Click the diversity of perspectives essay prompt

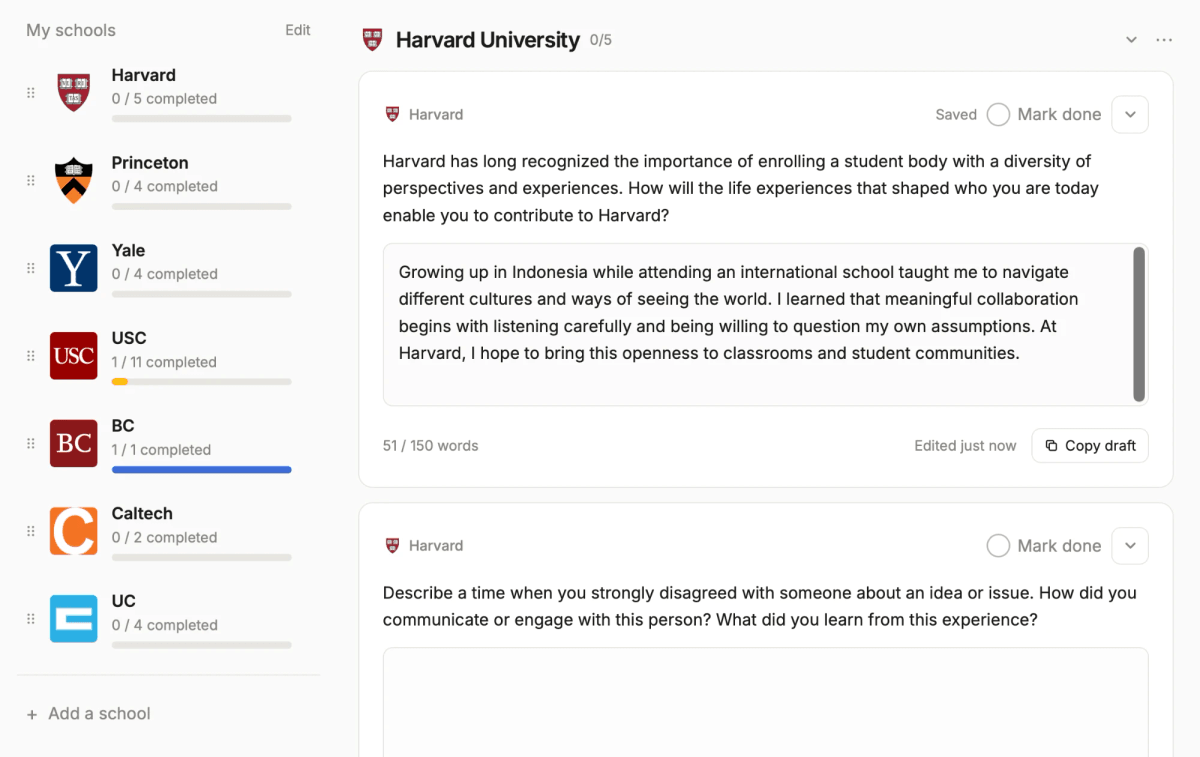pos(741,188)
